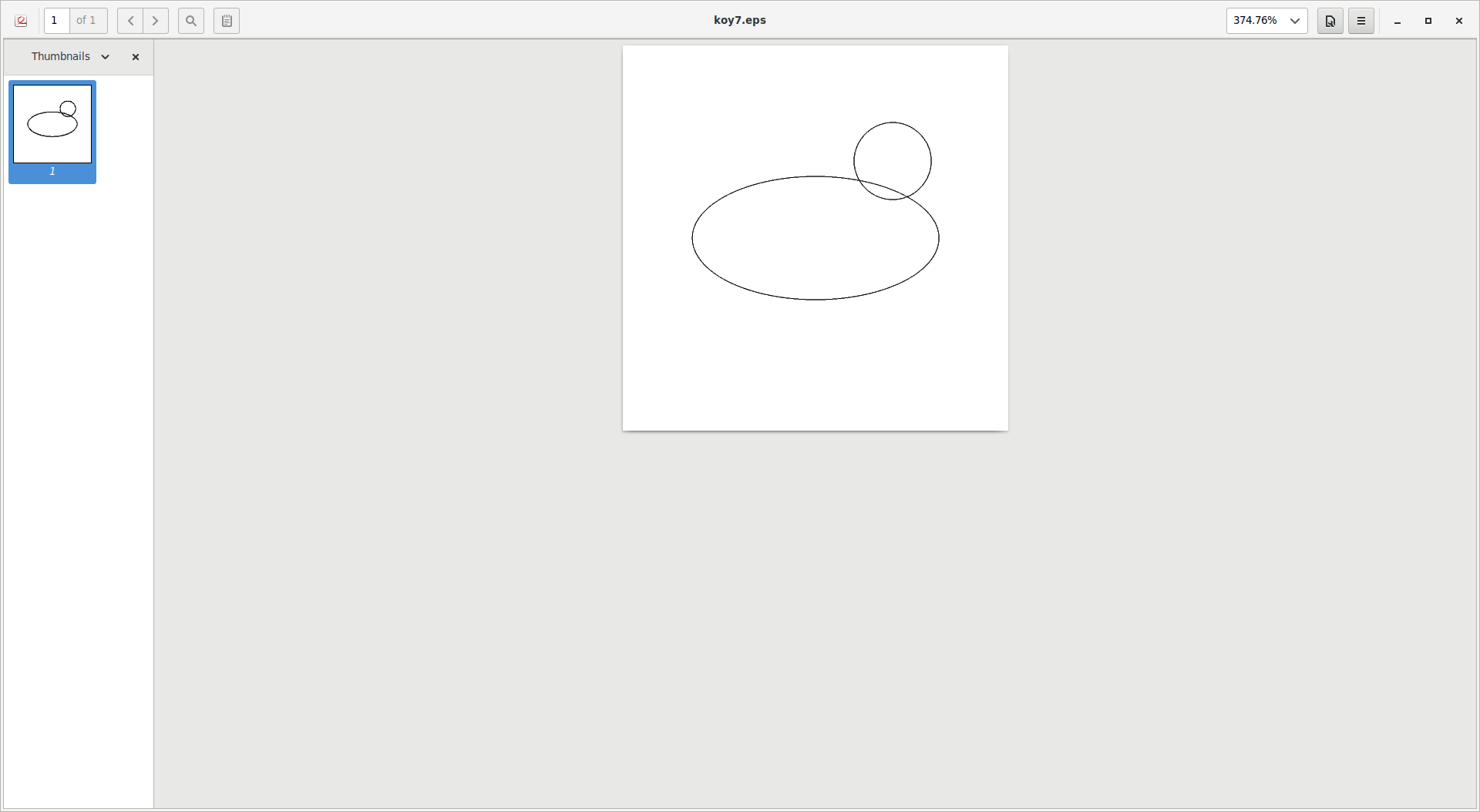Select page 1 thumbnail
1480x812 pixels.
[52, 132]
